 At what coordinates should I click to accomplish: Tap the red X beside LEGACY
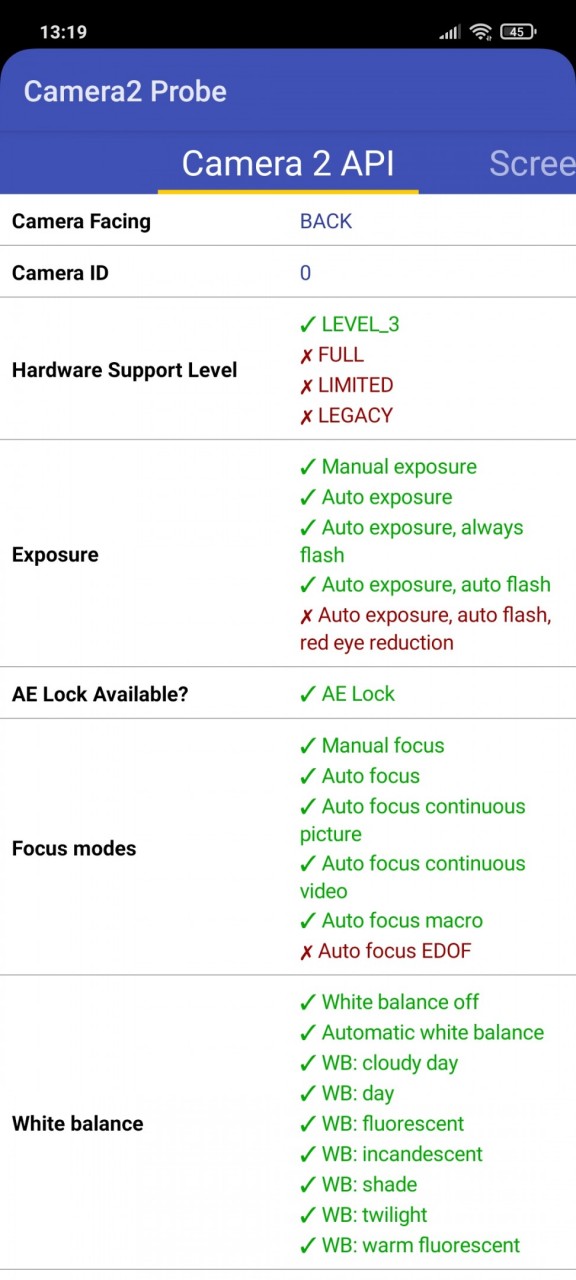(307, 416)
